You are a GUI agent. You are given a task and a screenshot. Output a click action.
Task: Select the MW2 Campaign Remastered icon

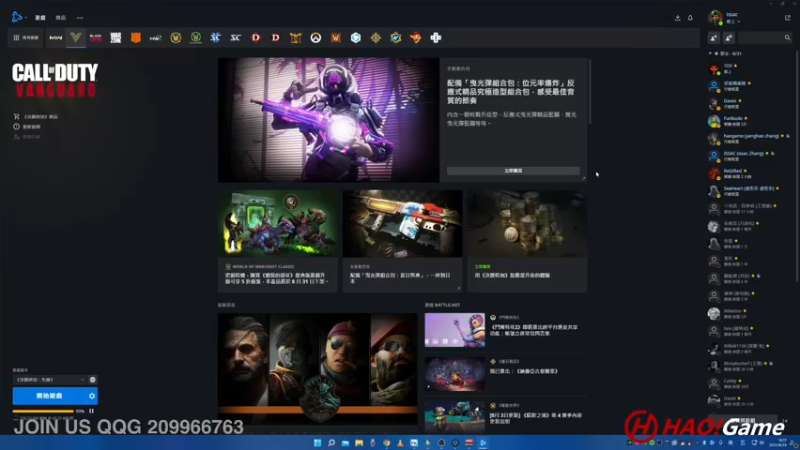(x=156, y=38)
